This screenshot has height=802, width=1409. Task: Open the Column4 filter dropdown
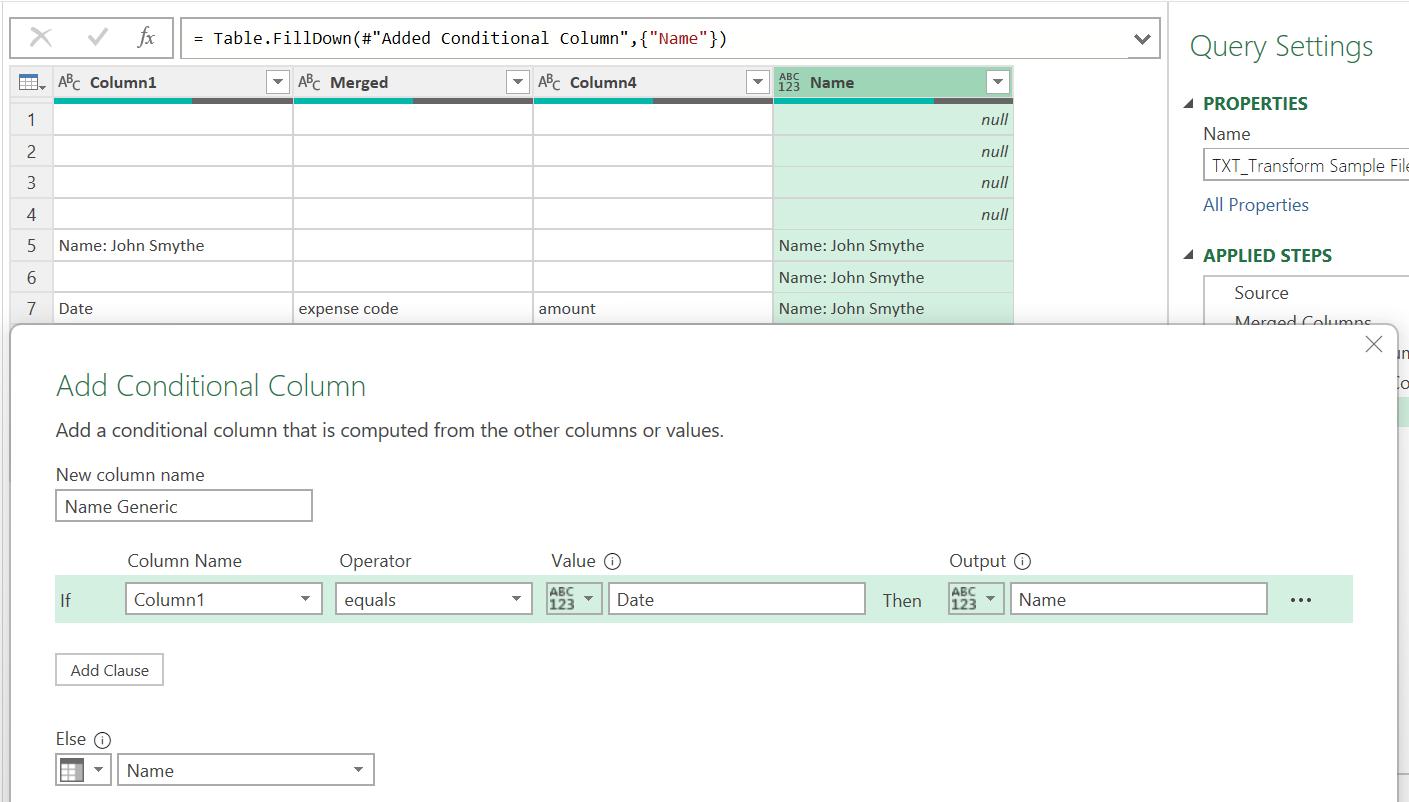[757, 82]
